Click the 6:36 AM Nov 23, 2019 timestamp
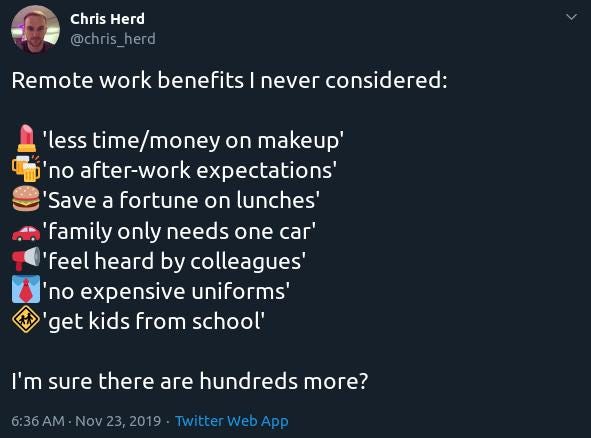591x438 pixels. click(x=86, y=421)
